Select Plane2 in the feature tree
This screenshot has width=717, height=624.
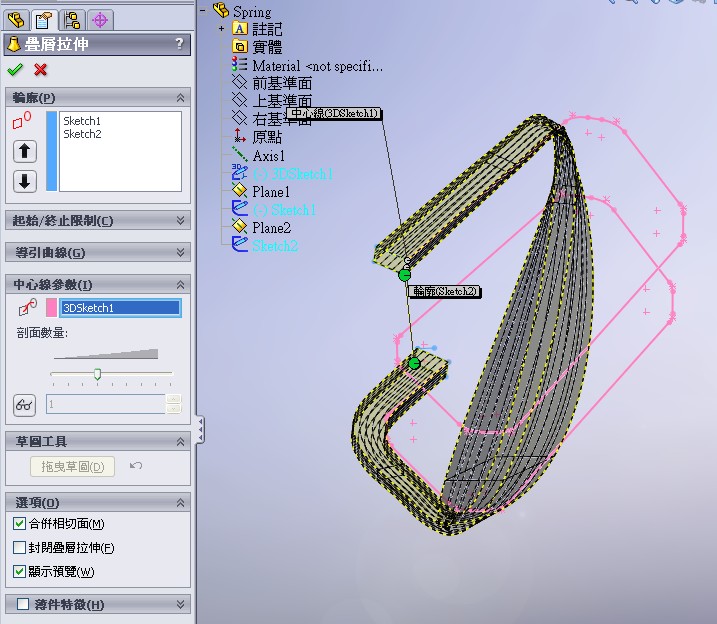[x=272, y=228]
